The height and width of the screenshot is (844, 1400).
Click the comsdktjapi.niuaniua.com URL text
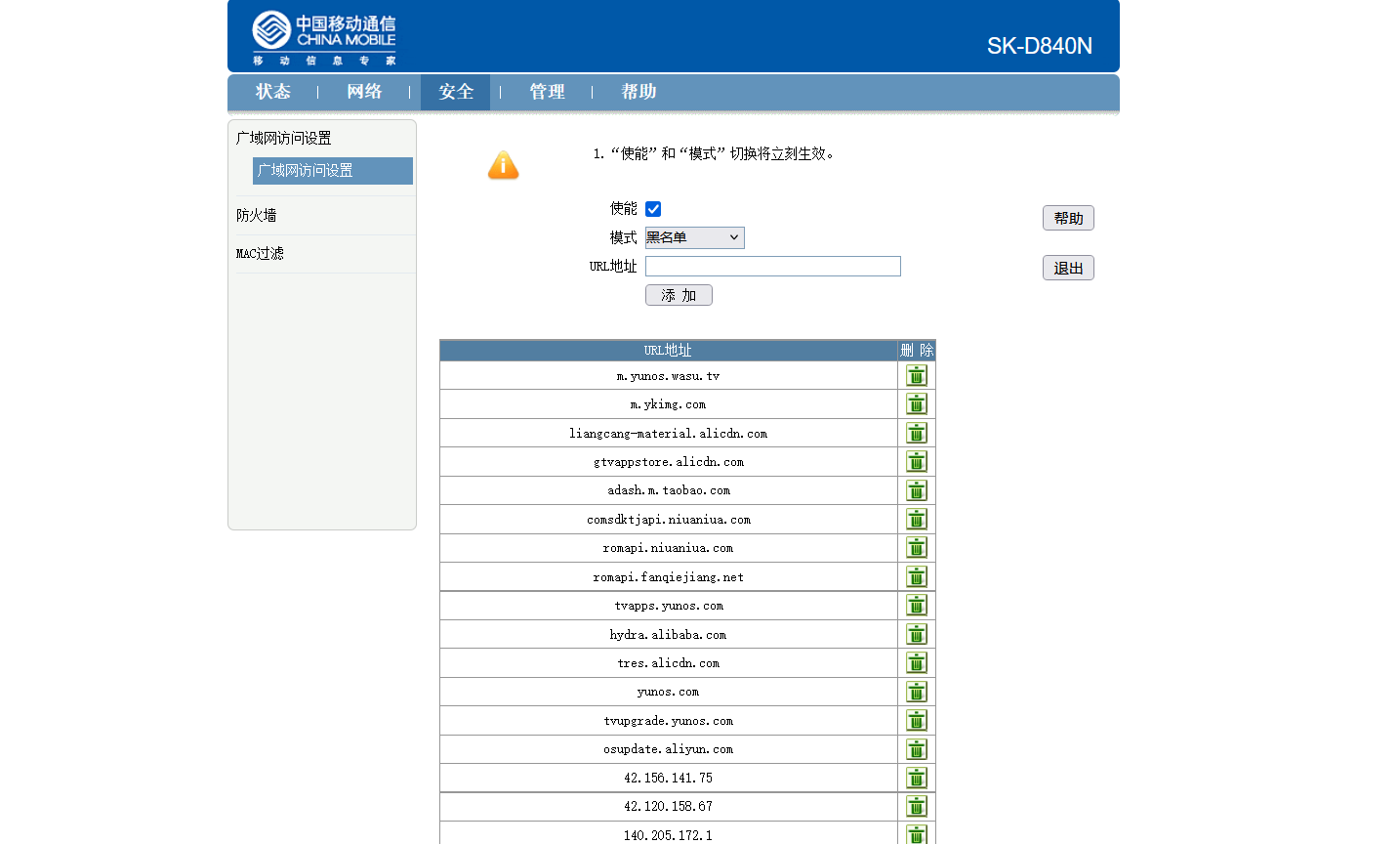click(x=668, y=520)
